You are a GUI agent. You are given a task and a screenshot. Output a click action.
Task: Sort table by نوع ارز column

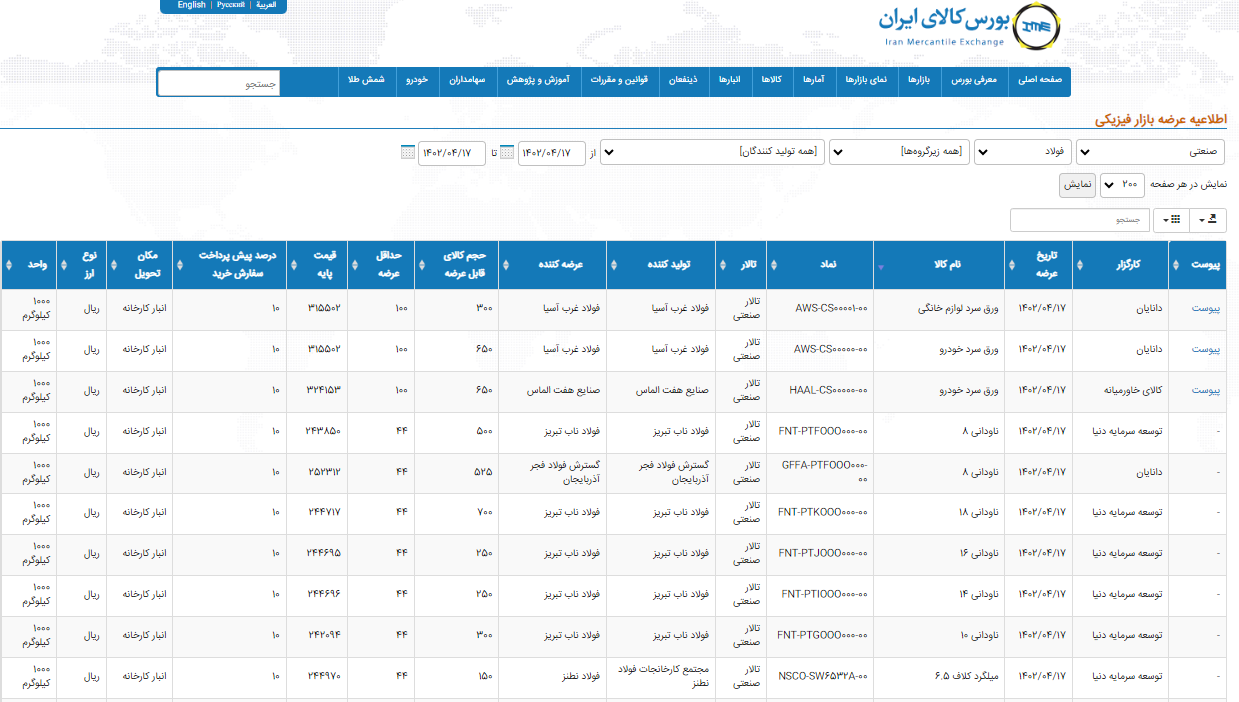pos(81,265)
